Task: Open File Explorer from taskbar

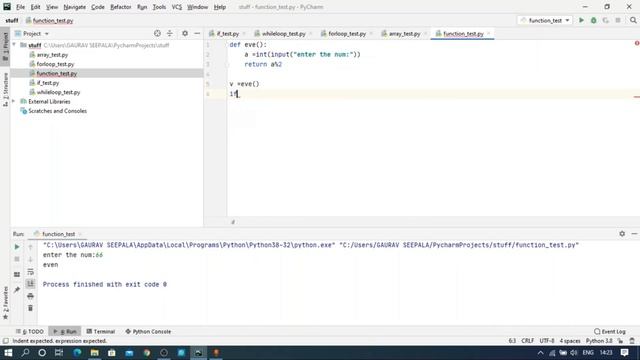Action: (x=95, y=353)
